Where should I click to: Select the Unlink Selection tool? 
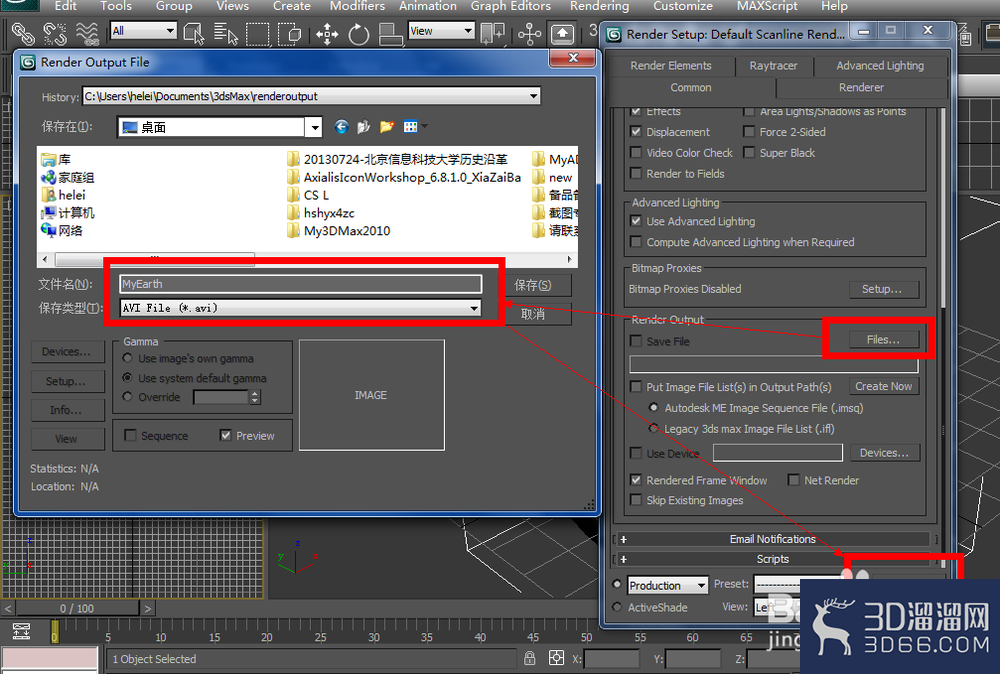click(x=55, y=33)
